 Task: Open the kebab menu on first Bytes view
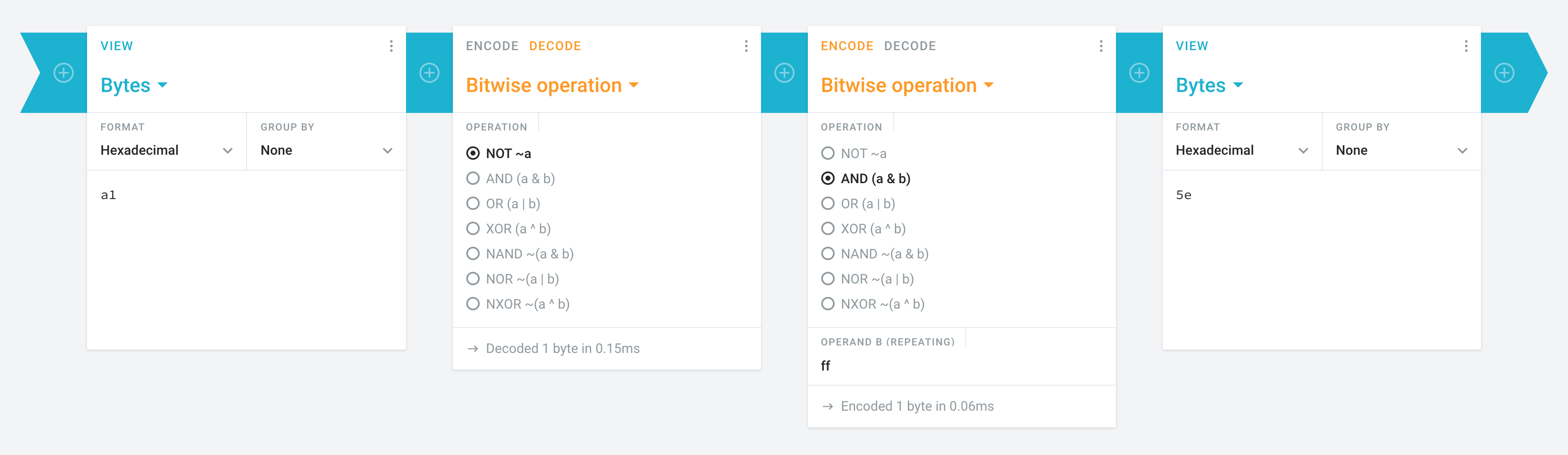click(391, 46)
